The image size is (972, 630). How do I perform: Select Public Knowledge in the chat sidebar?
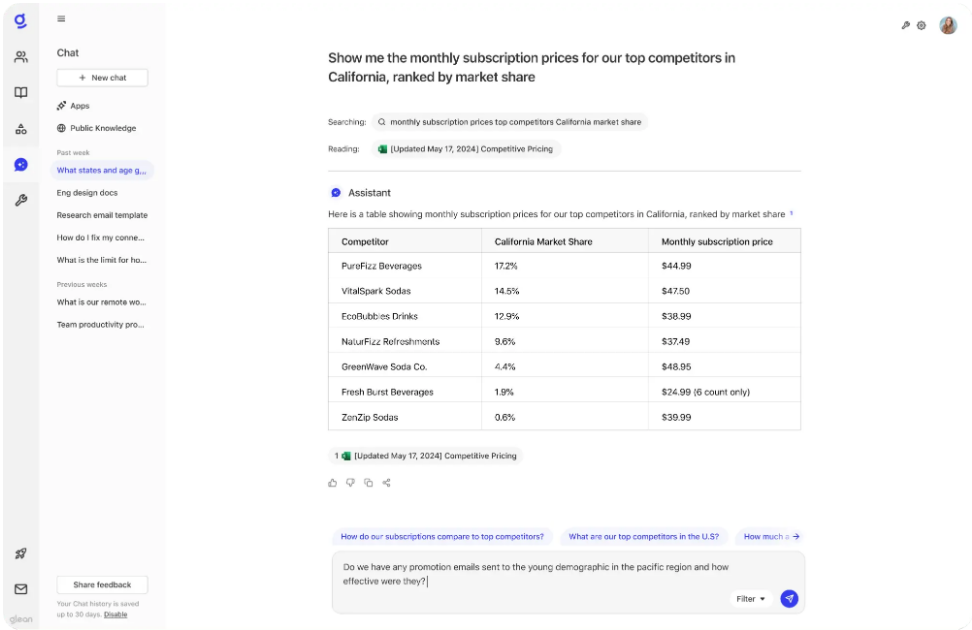pyautogui.click(x=102, y=128)
